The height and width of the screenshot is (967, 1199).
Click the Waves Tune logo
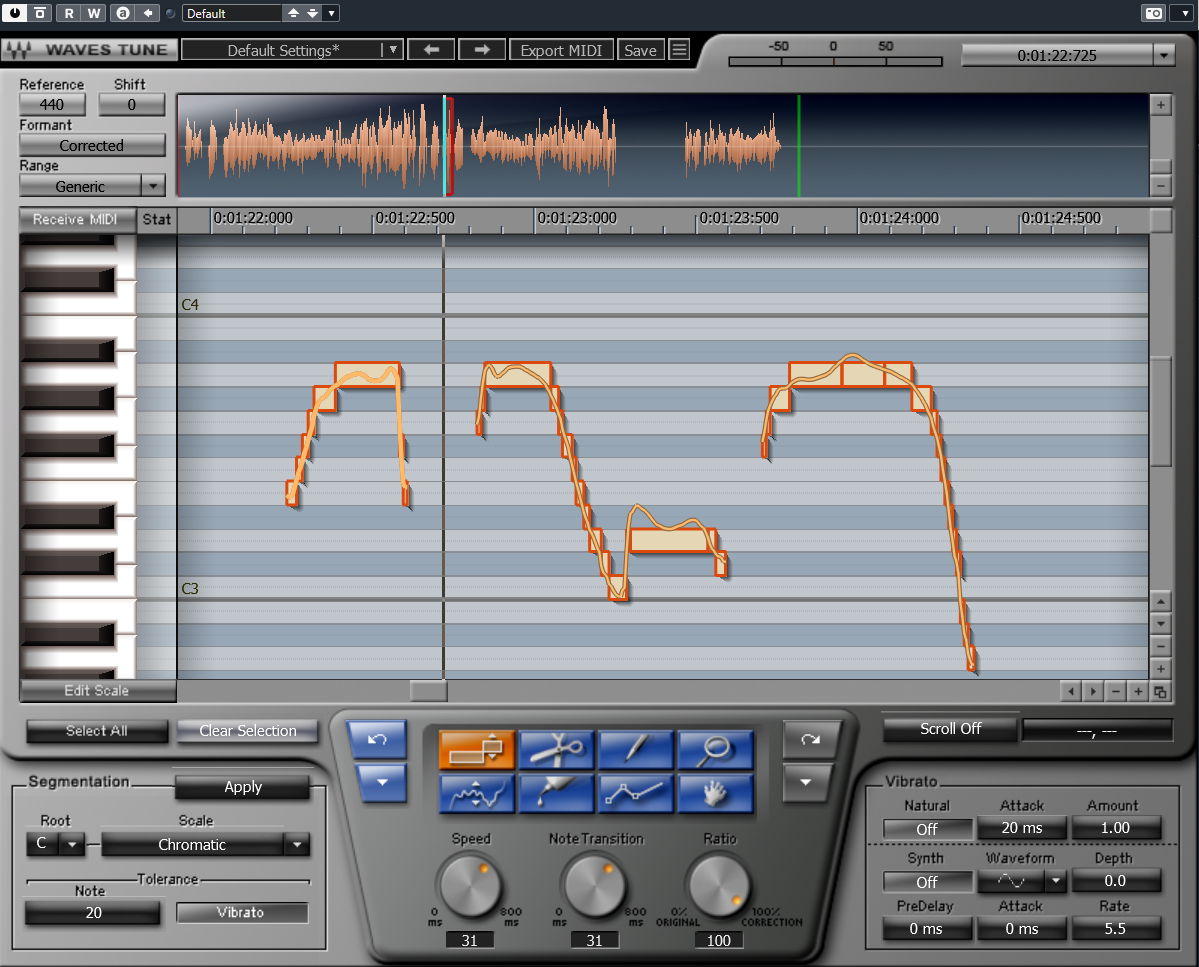(89, 50)
